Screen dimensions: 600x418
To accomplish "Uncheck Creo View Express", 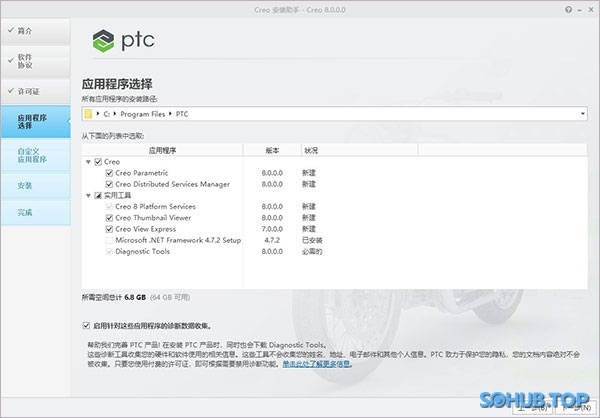I will coord(109,229).
